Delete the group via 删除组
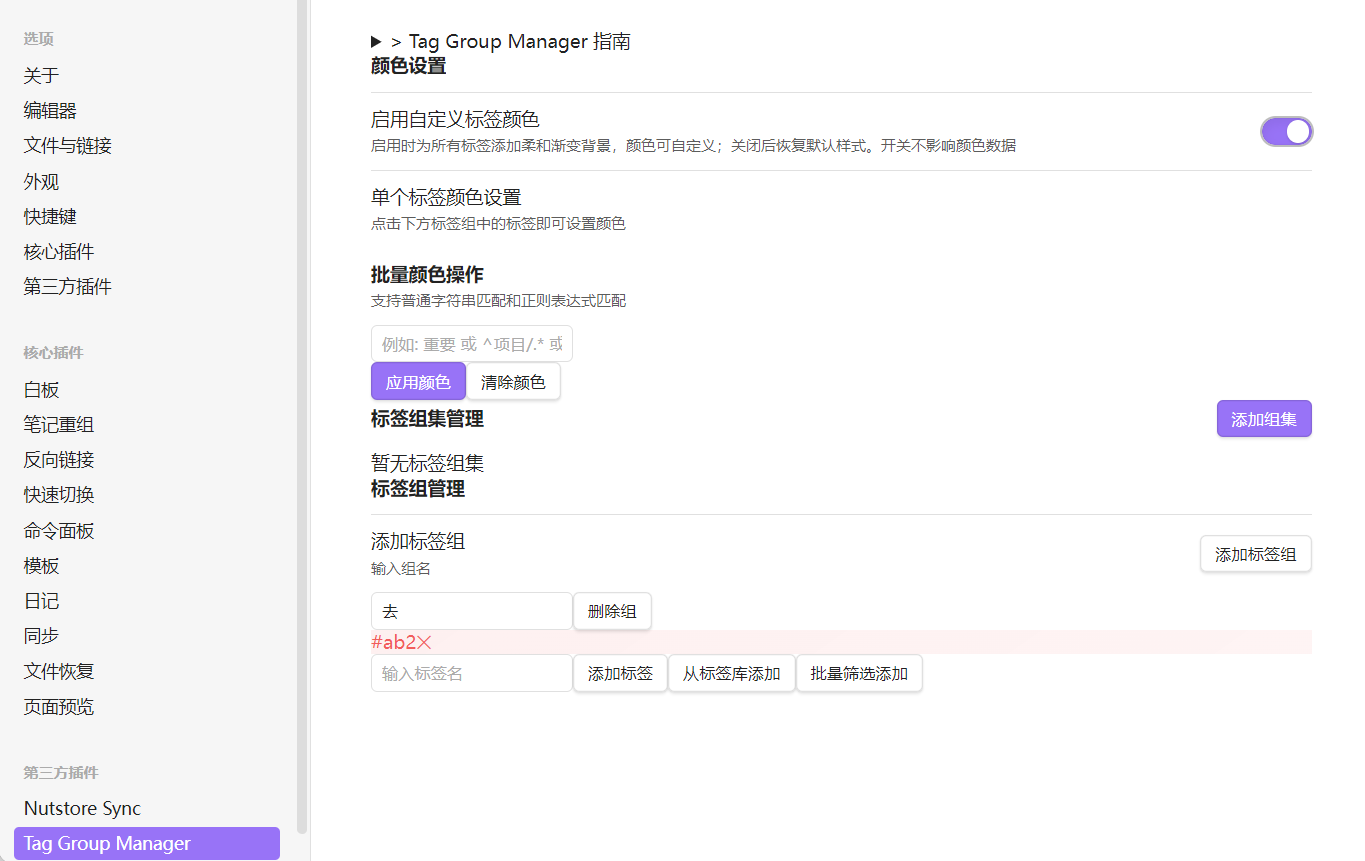The width and height of the screenshot is (1365, 861). coord(612,612)
